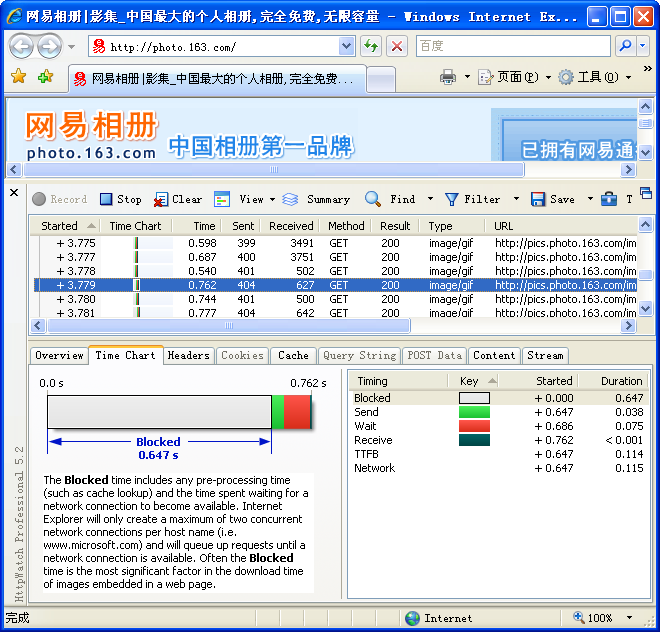Switch to the Cache tab
Viewport: 660px width, 632px height.
(293, 356)
